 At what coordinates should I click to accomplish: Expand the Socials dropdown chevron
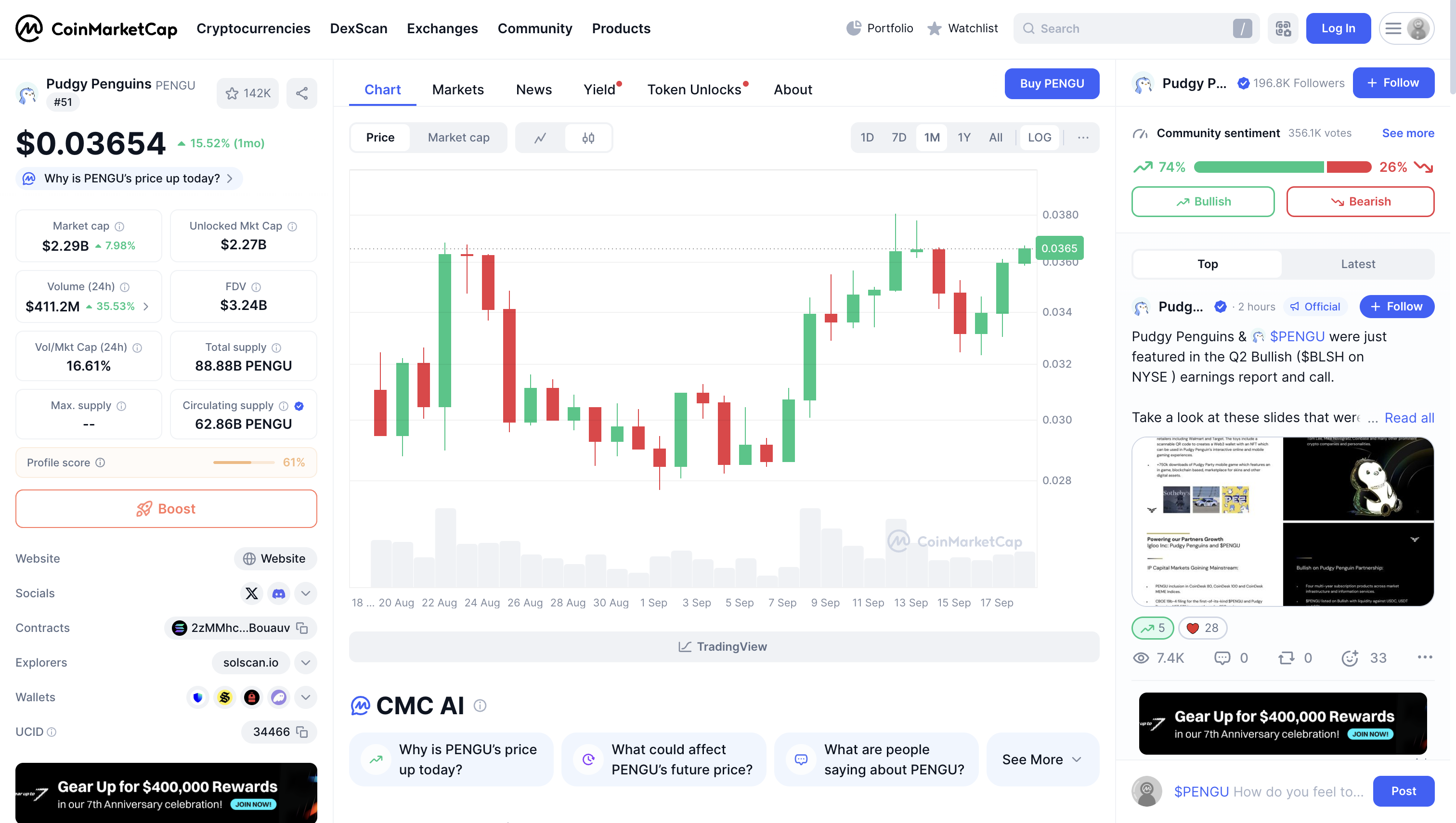[x=305, y=593]
